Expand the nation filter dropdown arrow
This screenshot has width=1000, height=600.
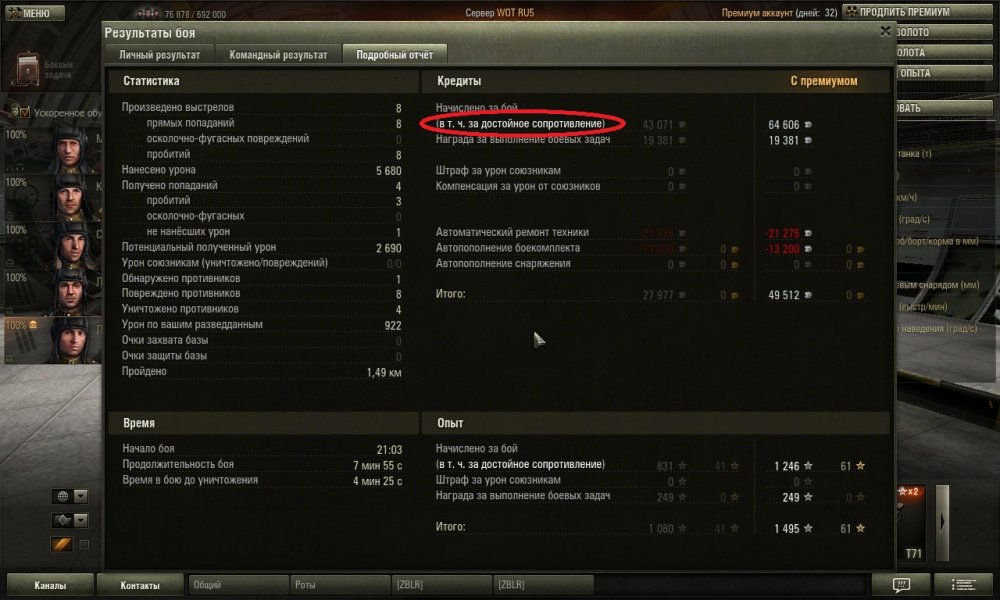click(81, 496)
